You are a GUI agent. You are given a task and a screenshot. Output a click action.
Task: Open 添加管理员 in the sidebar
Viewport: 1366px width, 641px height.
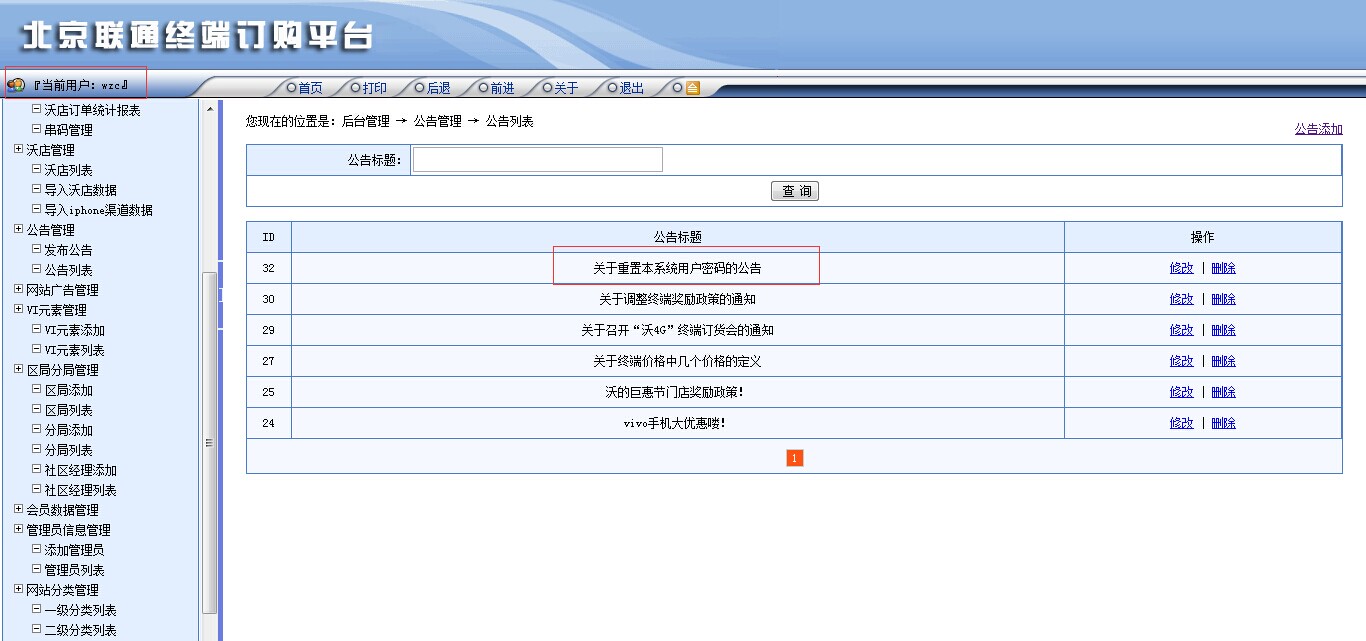coord(74,550)
